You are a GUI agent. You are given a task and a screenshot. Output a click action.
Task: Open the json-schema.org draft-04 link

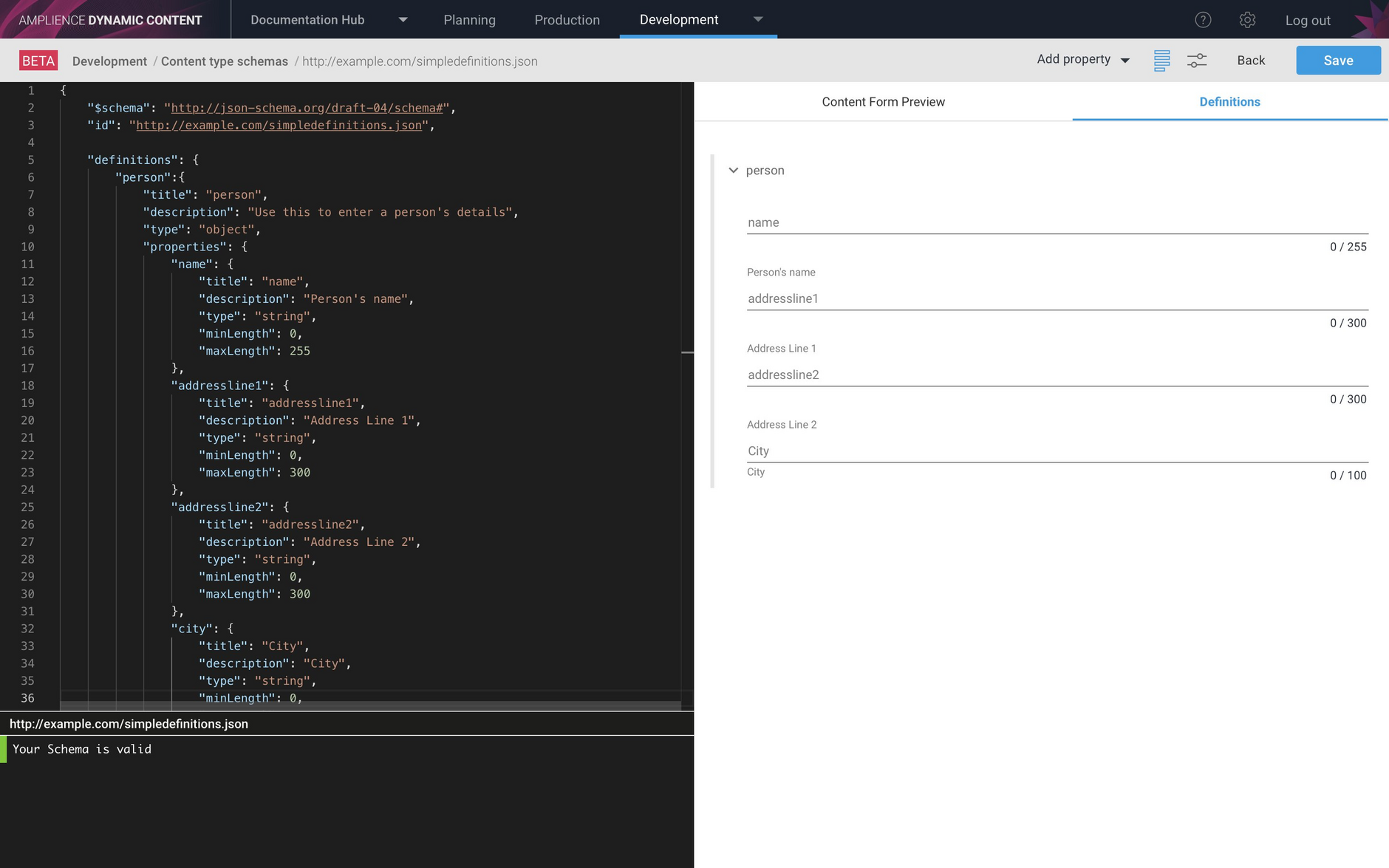click(x=308, y=107)
